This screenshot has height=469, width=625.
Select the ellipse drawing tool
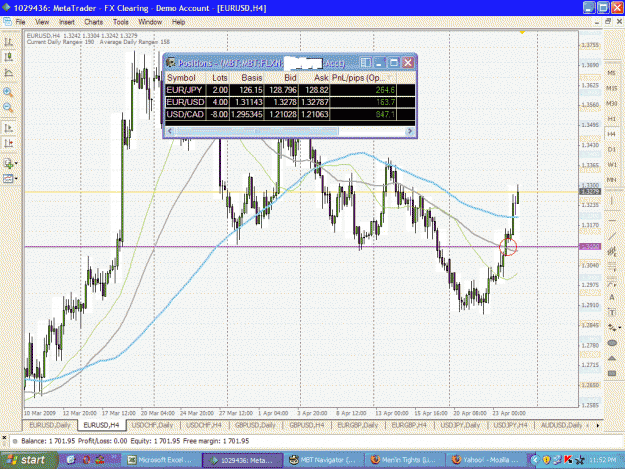coord(611,343)
